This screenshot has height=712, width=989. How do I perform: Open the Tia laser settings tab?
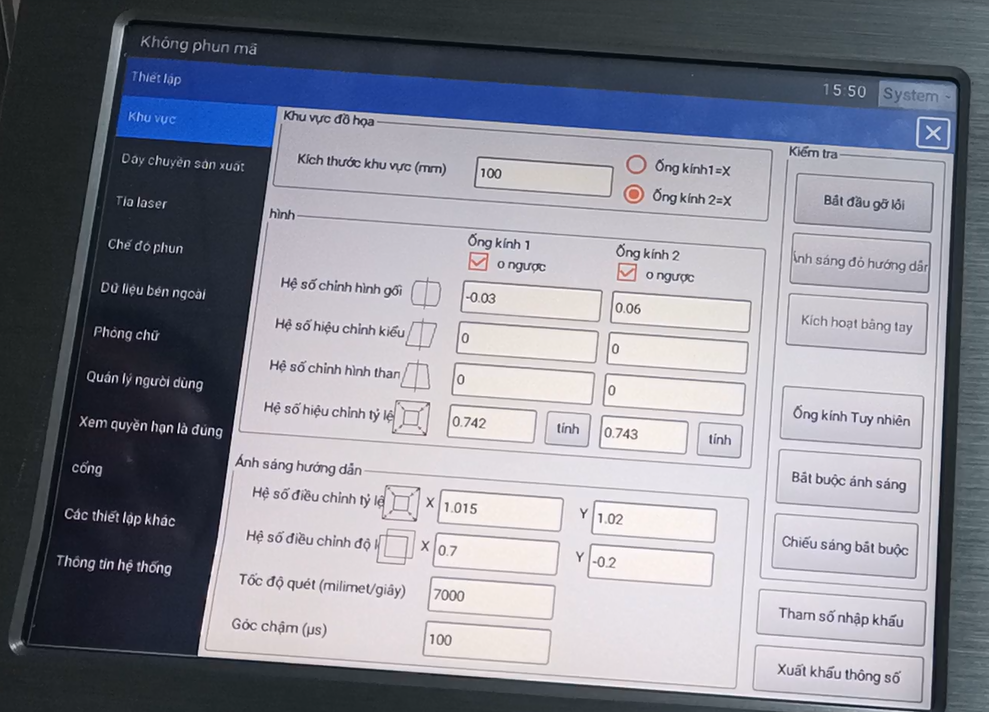(x=141, y=203)
